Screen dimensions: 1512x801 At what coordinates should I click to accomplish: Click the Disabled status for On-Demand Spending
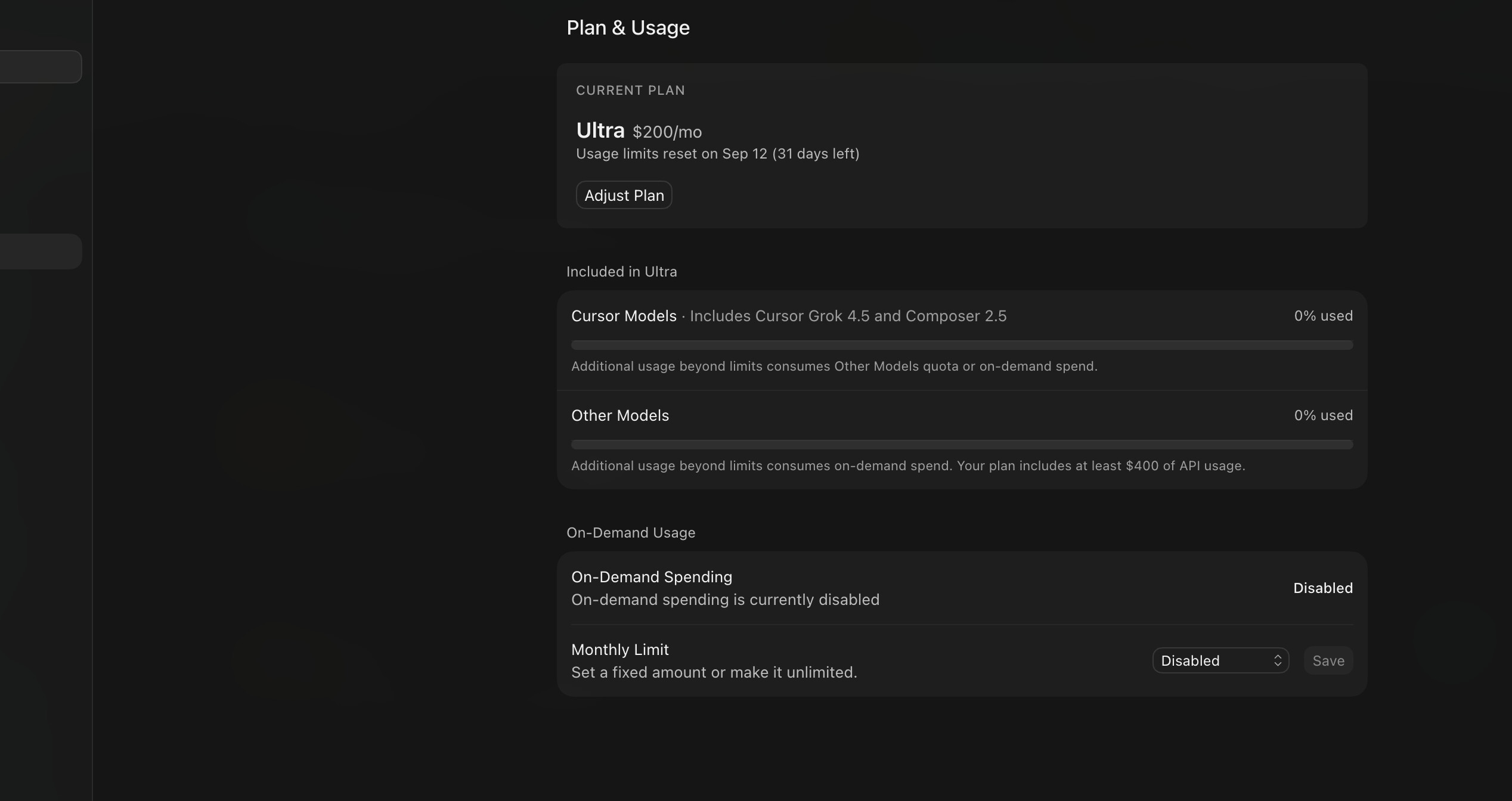click(x=1323, y=588)
